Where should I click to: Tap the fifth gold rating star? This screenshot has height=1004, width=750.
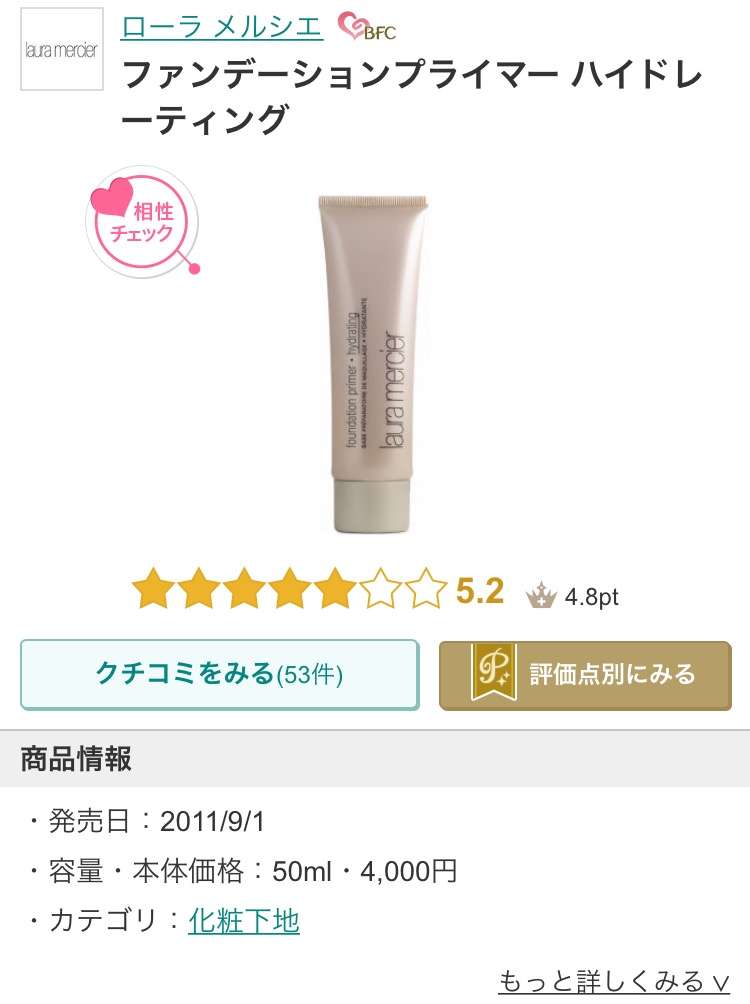pos(336,588)
